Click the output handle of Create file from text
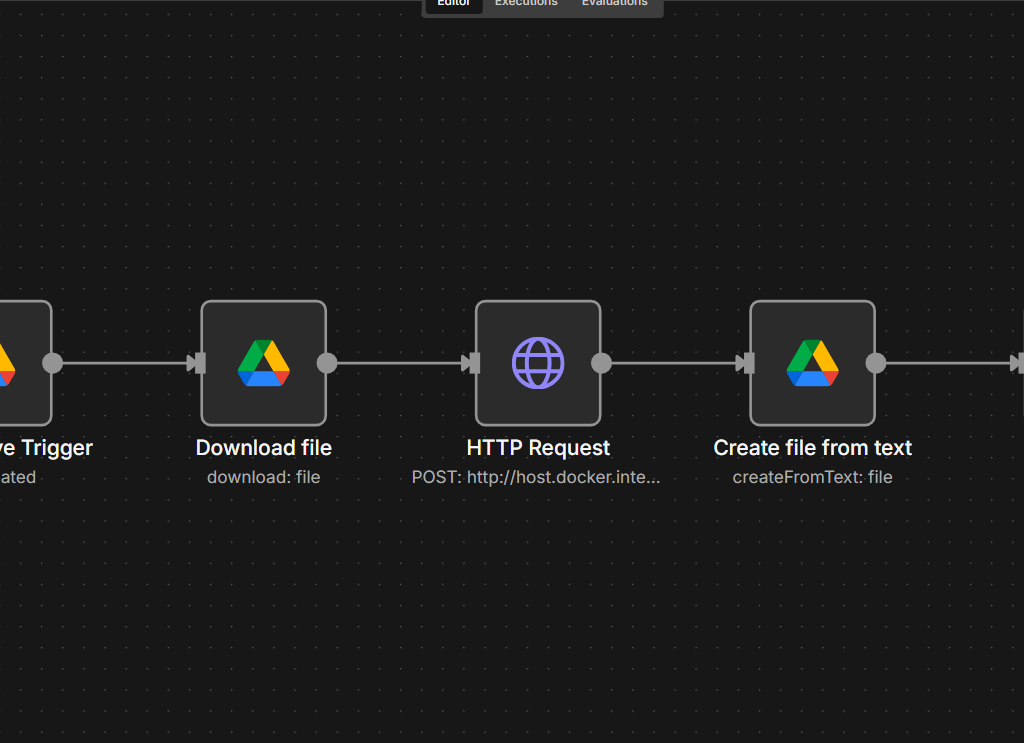Viewport: 1024px width, 743px height. pyautogui.click(x=876, y=363)
